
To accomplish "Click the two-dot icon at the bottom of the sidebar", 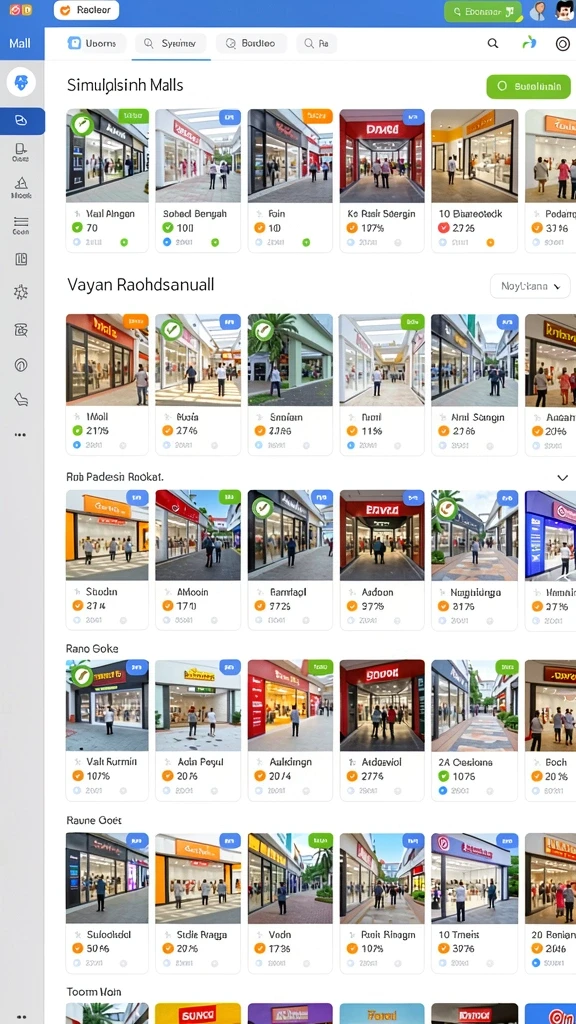I will pyautogui.click(x=22, y=1017).
